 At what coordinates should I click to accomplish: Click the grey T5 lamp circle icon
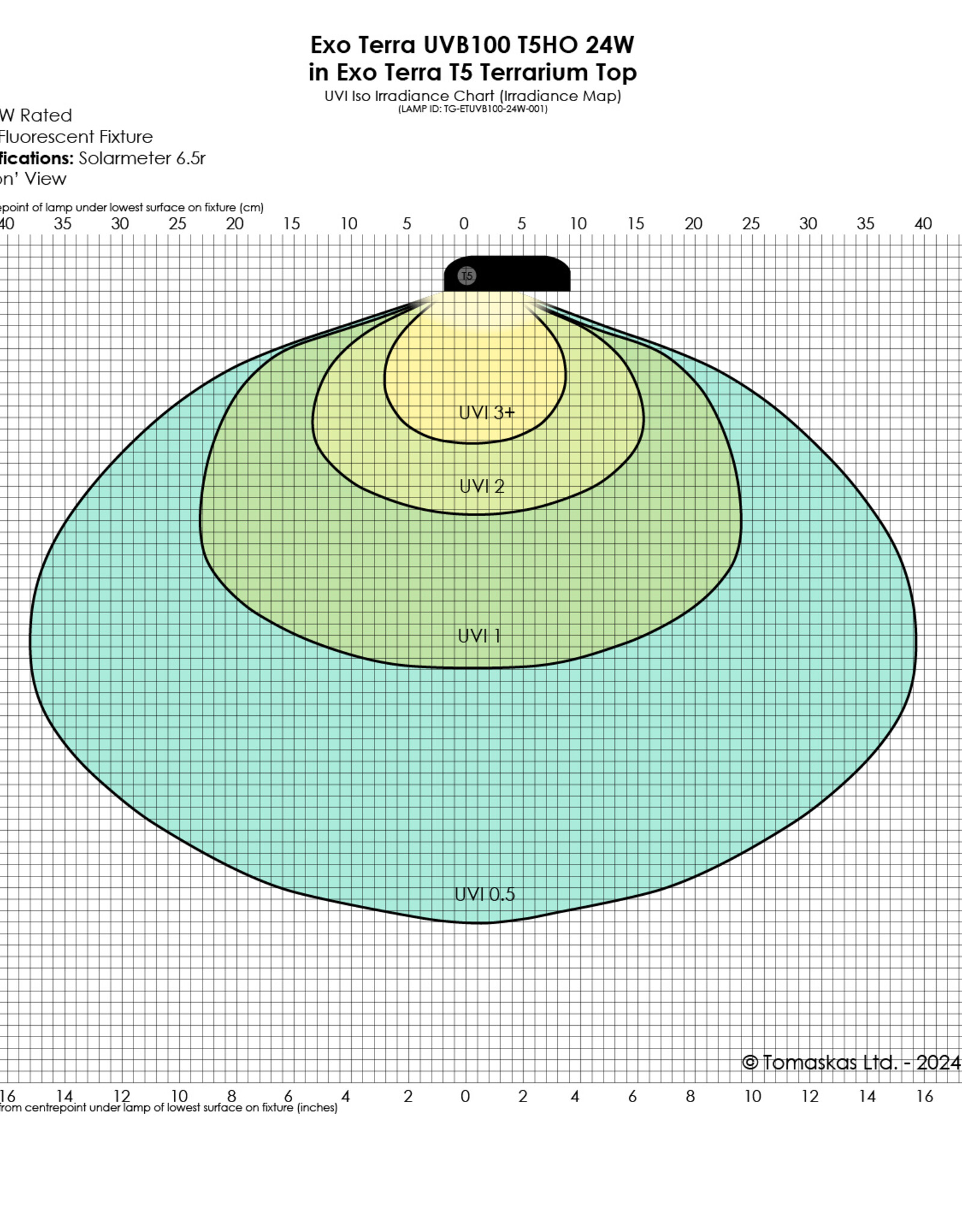coord(467,276)
